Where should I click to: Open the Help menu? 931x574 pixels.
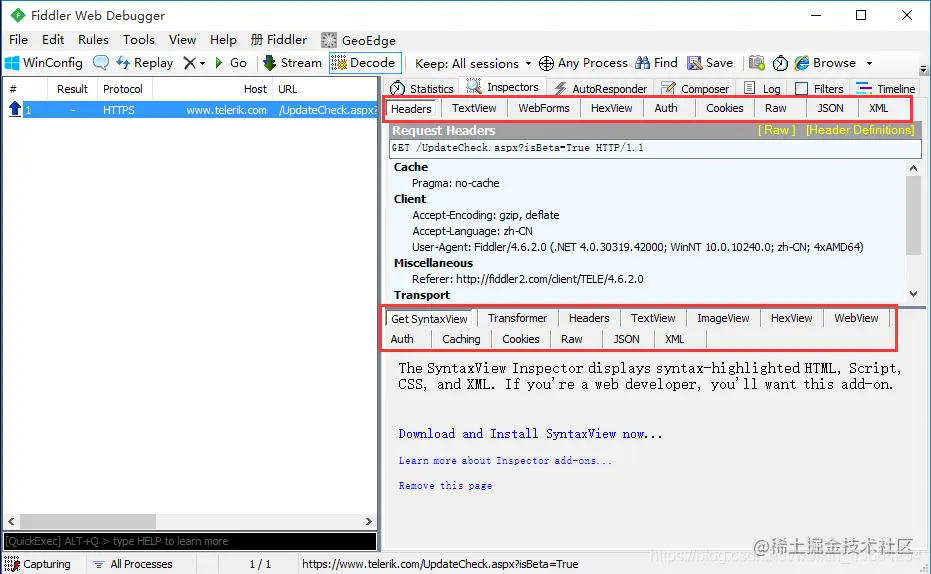[x=223, y=40]
